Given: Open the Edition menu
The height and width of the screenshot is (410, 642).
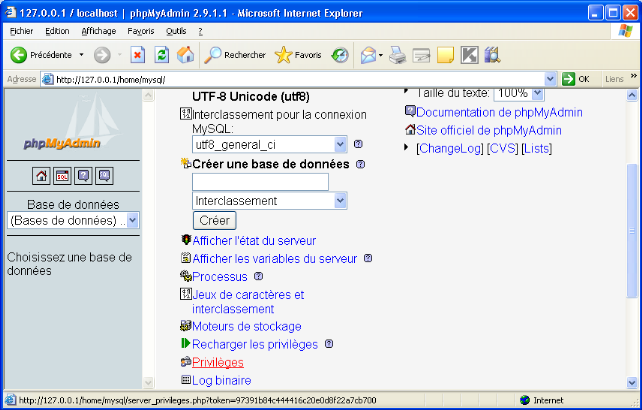Looking at the screenshot, I should [57, 31].
